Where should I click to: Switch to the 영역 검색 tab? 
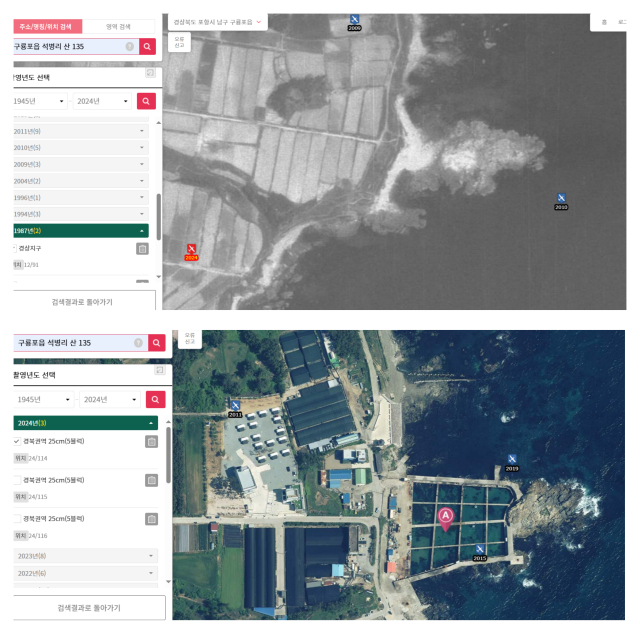coord(118,26)
